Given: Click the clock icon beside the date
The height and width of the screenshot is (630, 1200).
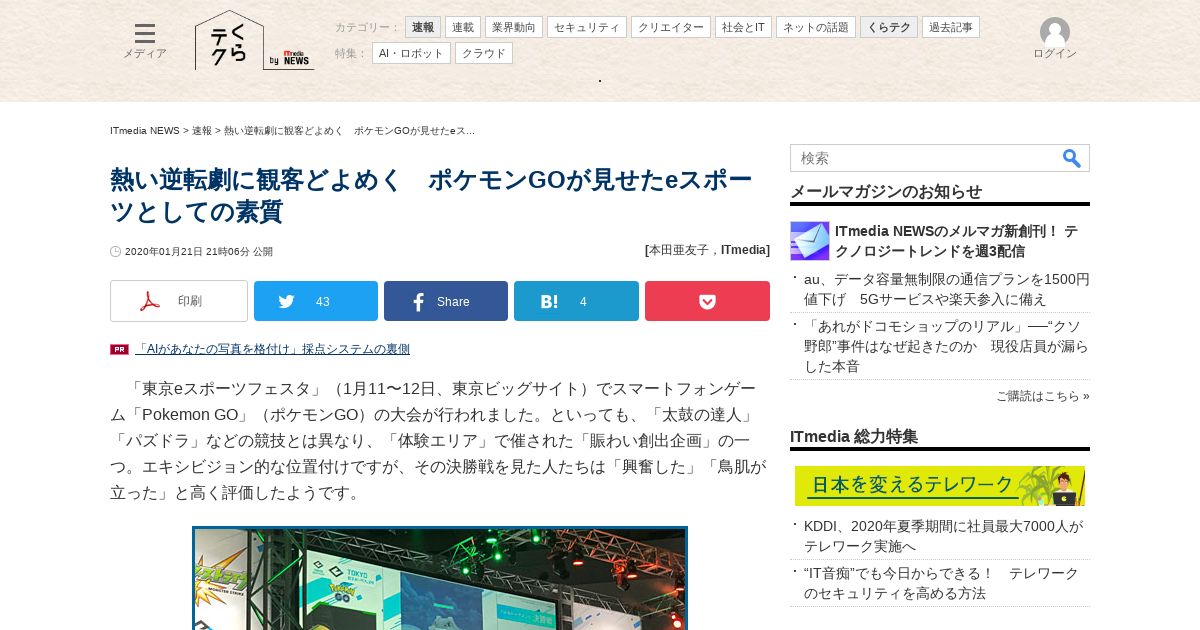Looking at the screenshot, I should [x=116, y=252].
